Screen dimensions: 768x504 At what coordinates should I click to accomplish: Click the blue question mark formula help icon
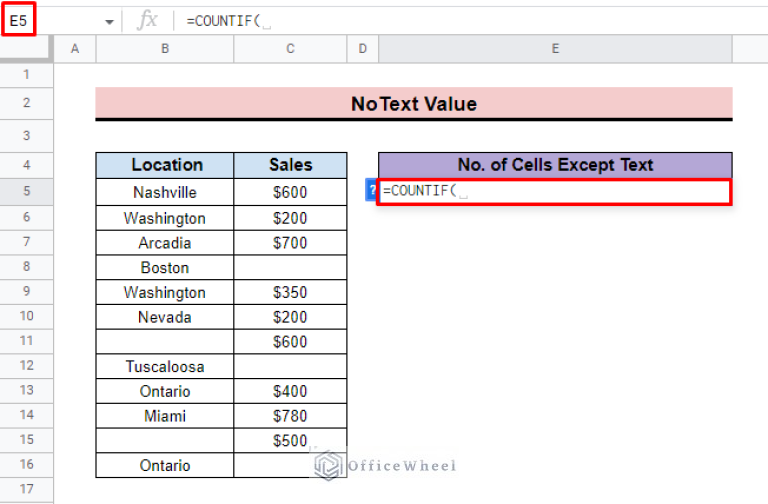[372, 191]
